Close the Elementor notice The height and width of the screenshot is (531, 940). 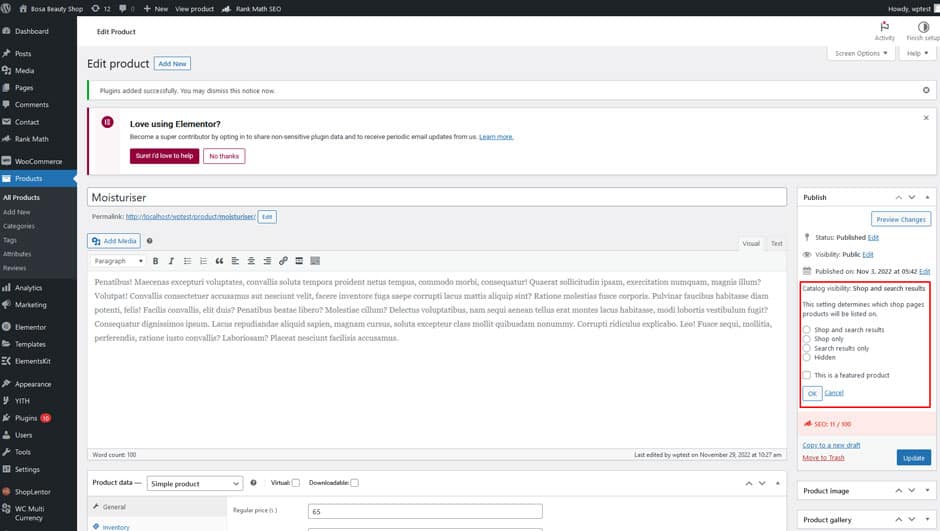pyautogui.click(x=926, y=118)
